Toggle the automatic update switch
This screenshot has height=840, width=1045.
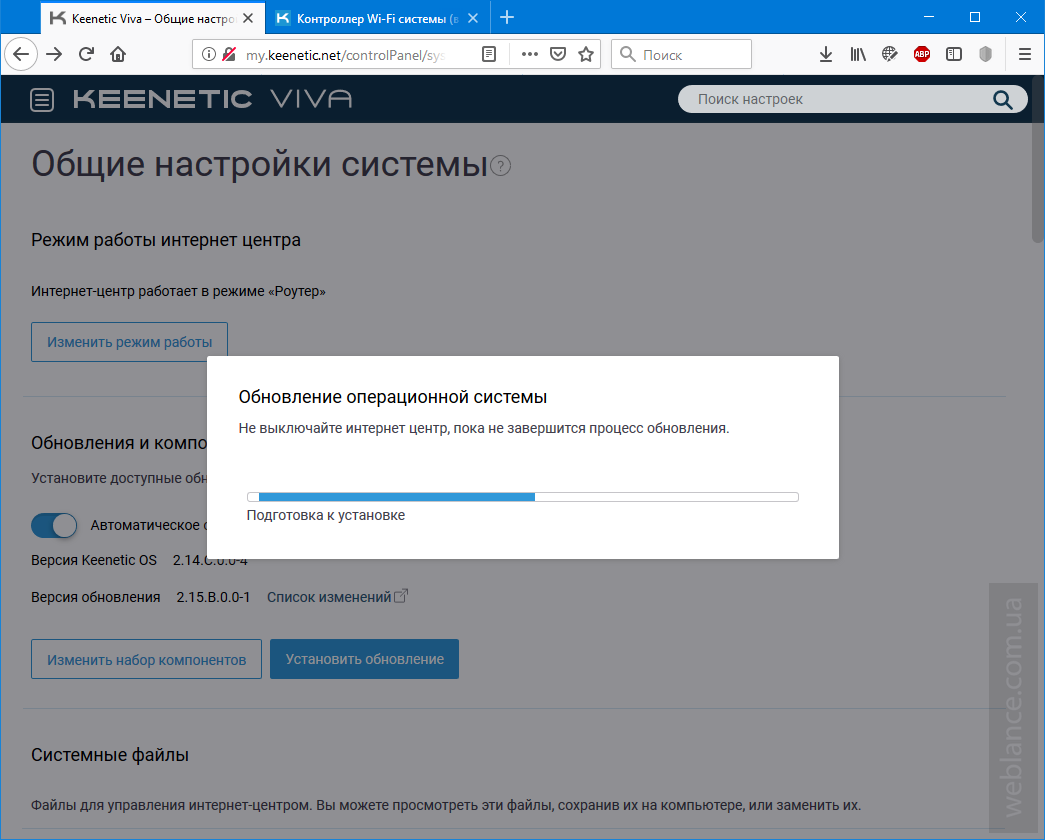click(54, 525)
